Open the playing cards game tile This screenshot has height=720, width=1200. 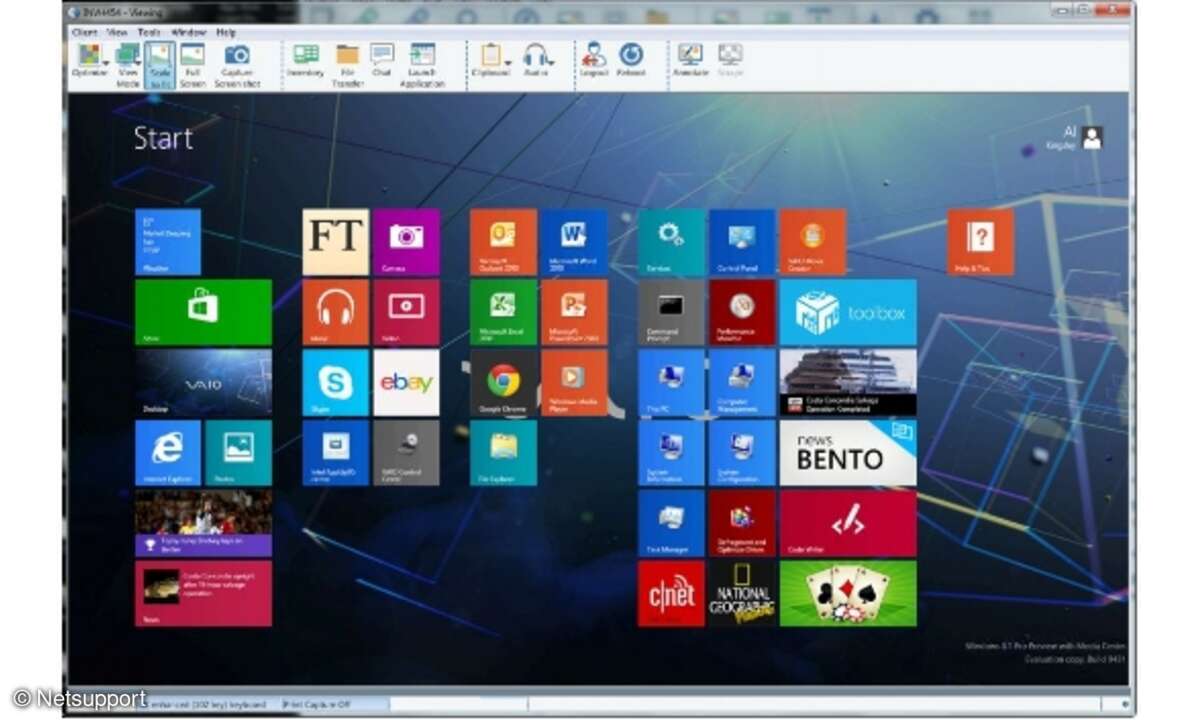click(x=848, y=593)
